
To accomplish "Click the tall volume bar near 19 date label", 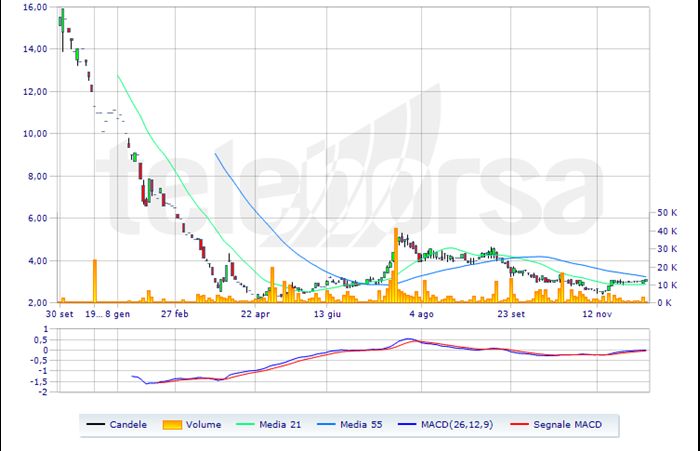I will pos(95,281).
